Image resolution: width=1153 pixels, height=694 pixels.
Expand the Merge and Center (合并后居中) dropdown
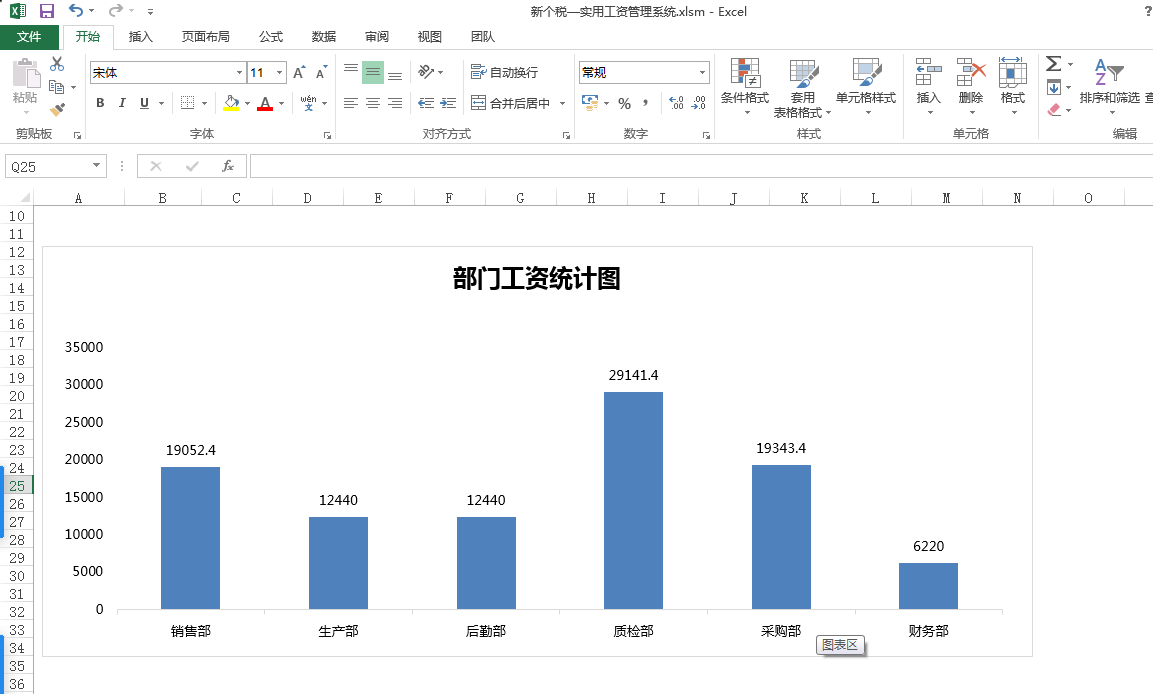point(562,103)
